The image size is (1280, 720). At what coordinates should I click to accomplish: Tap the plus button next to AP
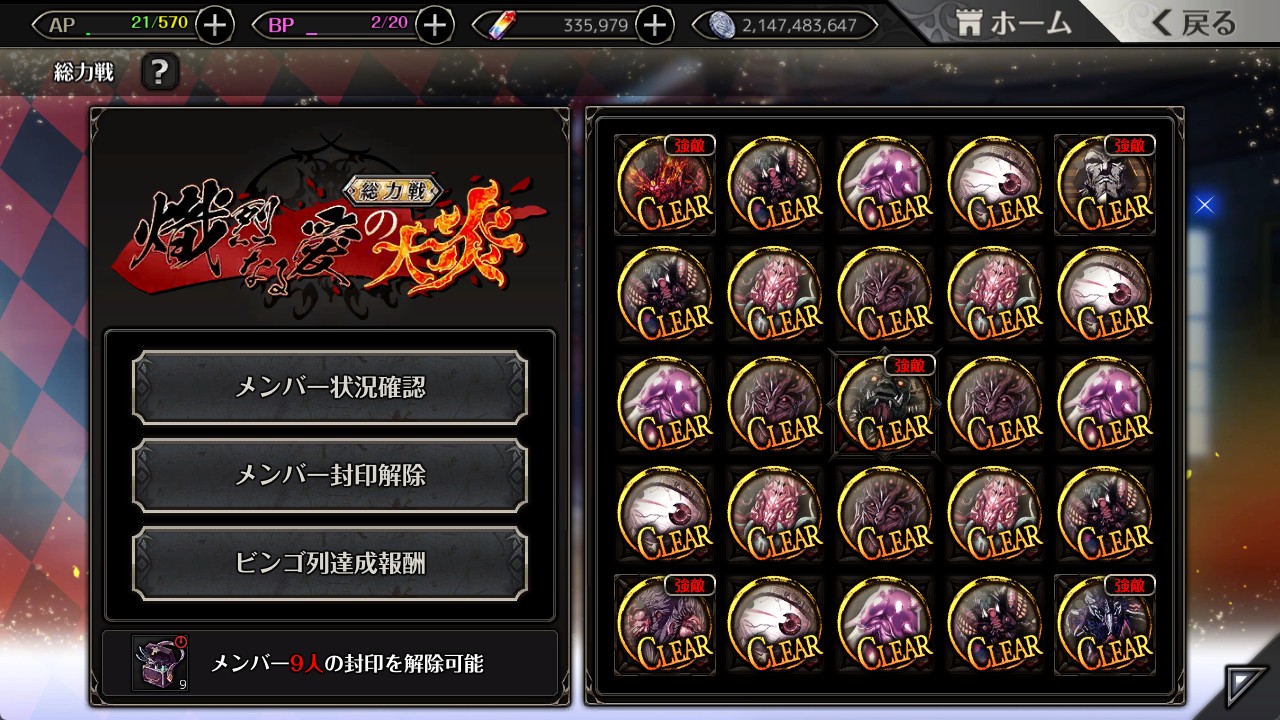(x=215, y=24)
